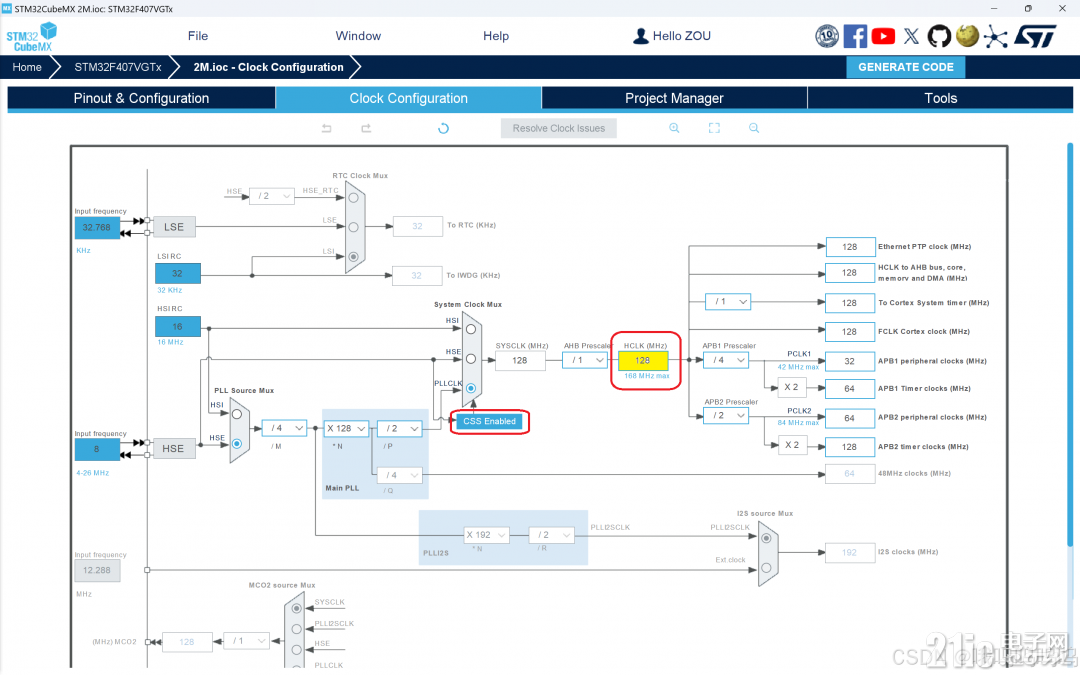This screenshot has height=675, width=1080.
Task: Click the LSE oscillator block
Action: click(x=174, y=227)
